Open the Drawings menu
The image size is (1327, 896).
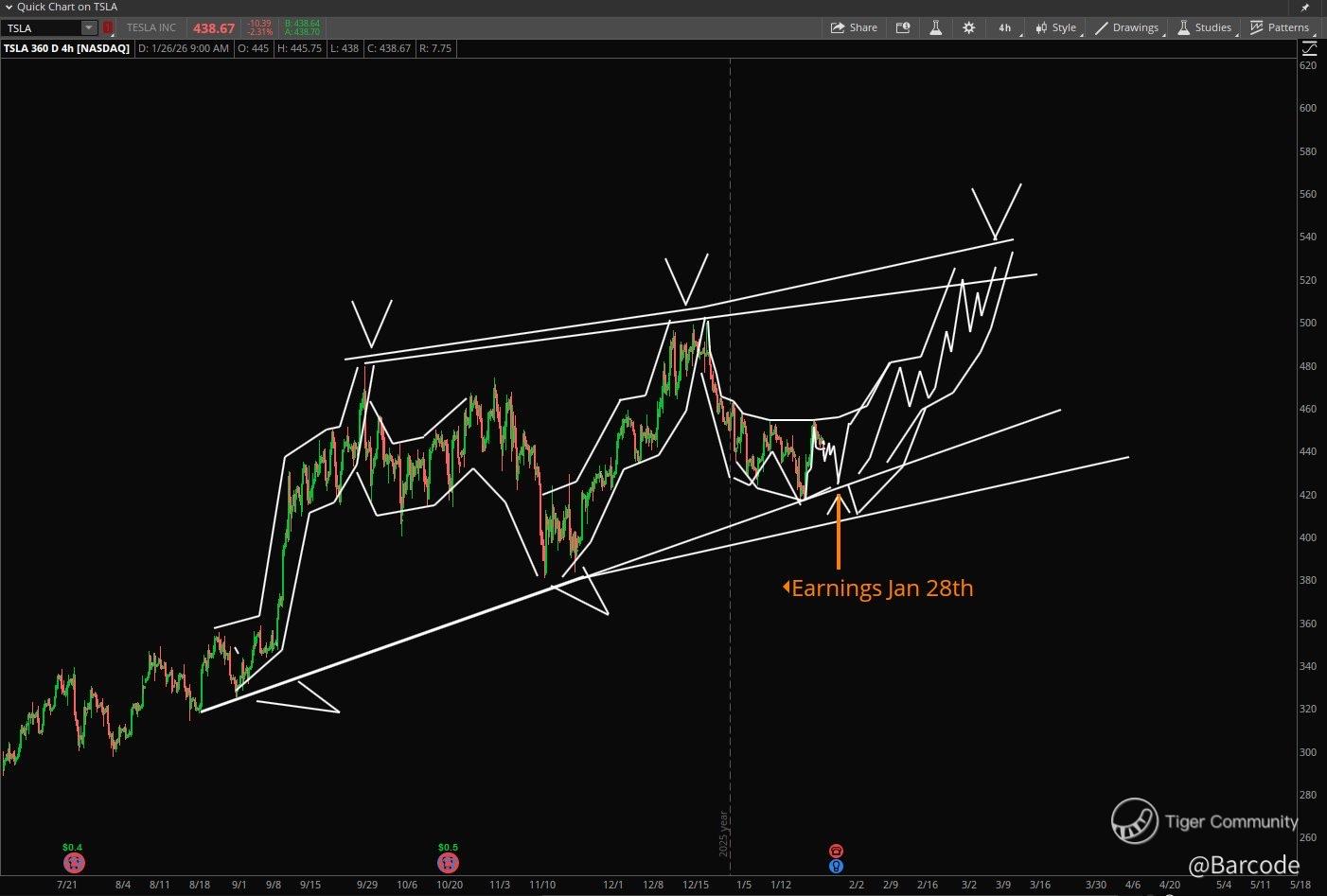(x=1126, y=27)
